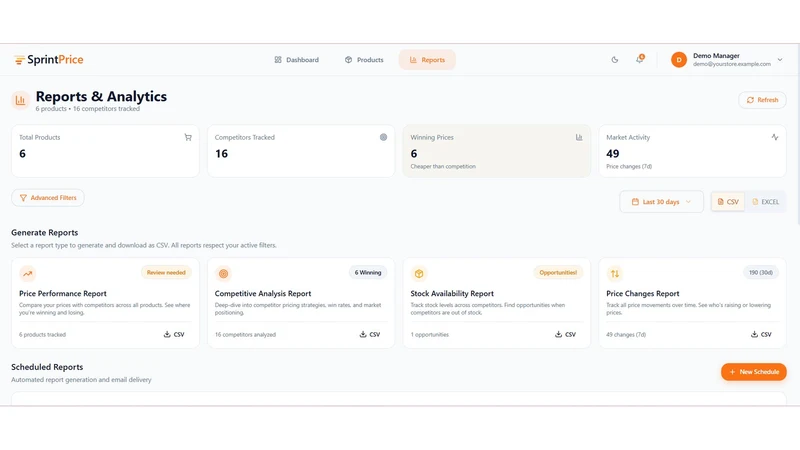800x450 pixels.
Task: Click the Scheduled Reports heading
Action: point(47,367)
